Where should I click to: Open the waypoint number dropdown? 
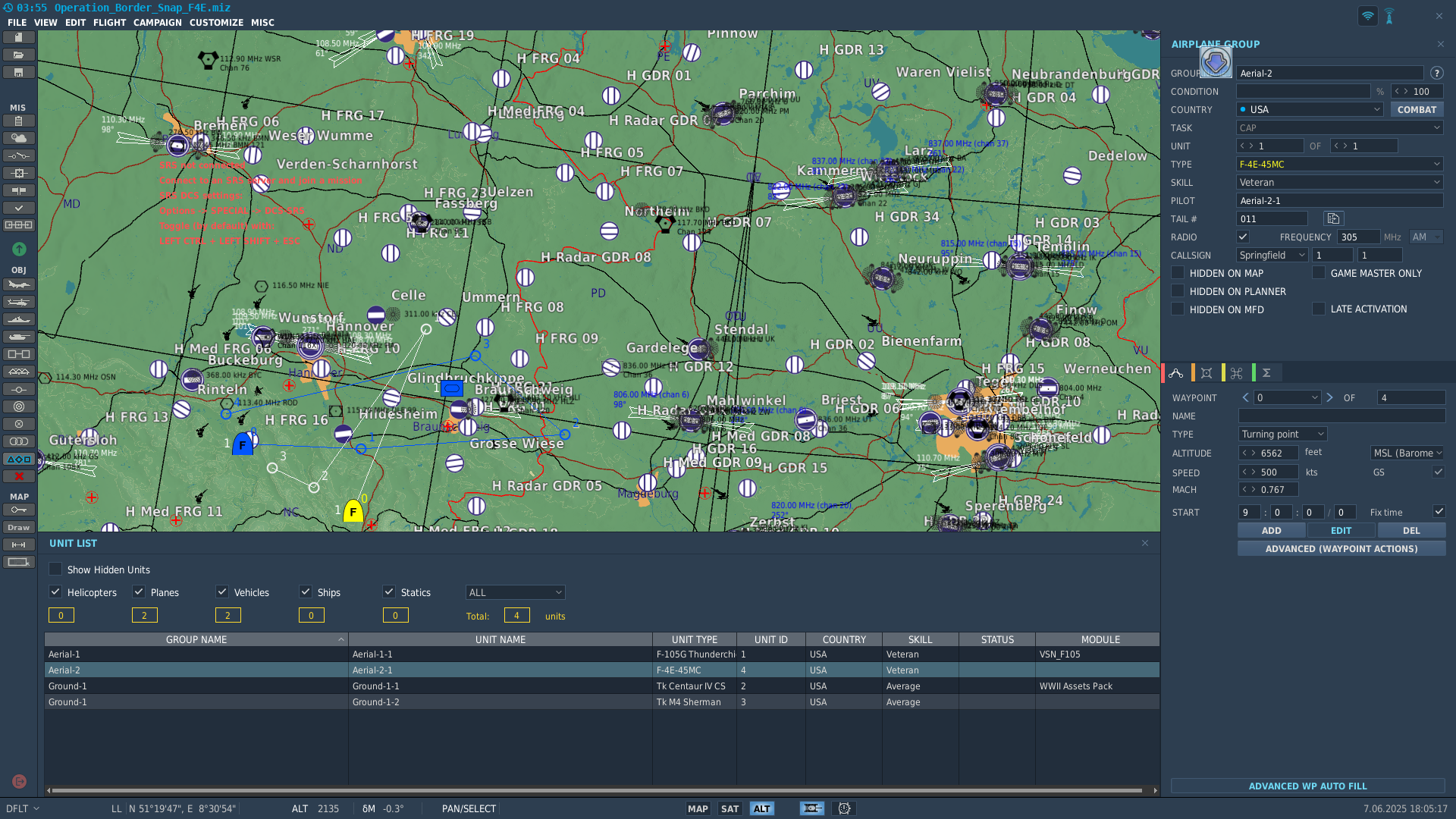(x=1288, y=397)
